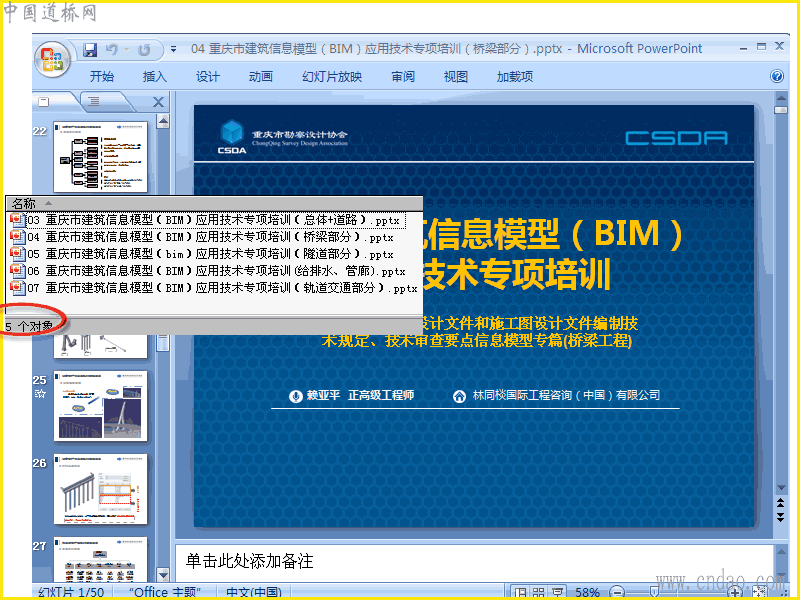
Task: Go to previous slide double-arrow button
Action: pos(781,504)
